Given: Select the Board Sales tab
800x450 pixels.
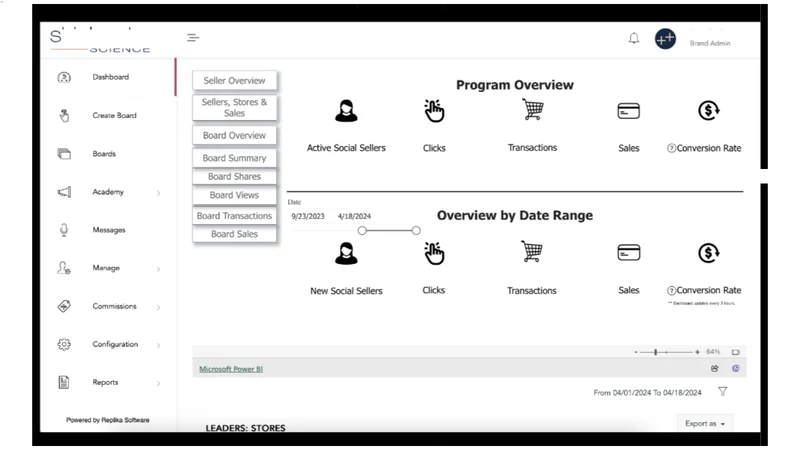Looking at the screenshot, I should coord(234,234).
